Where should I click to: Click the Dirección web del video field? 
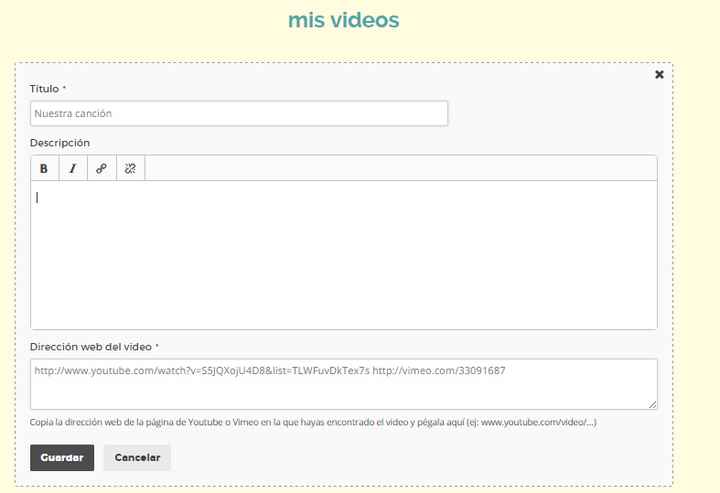click(344, 384)
